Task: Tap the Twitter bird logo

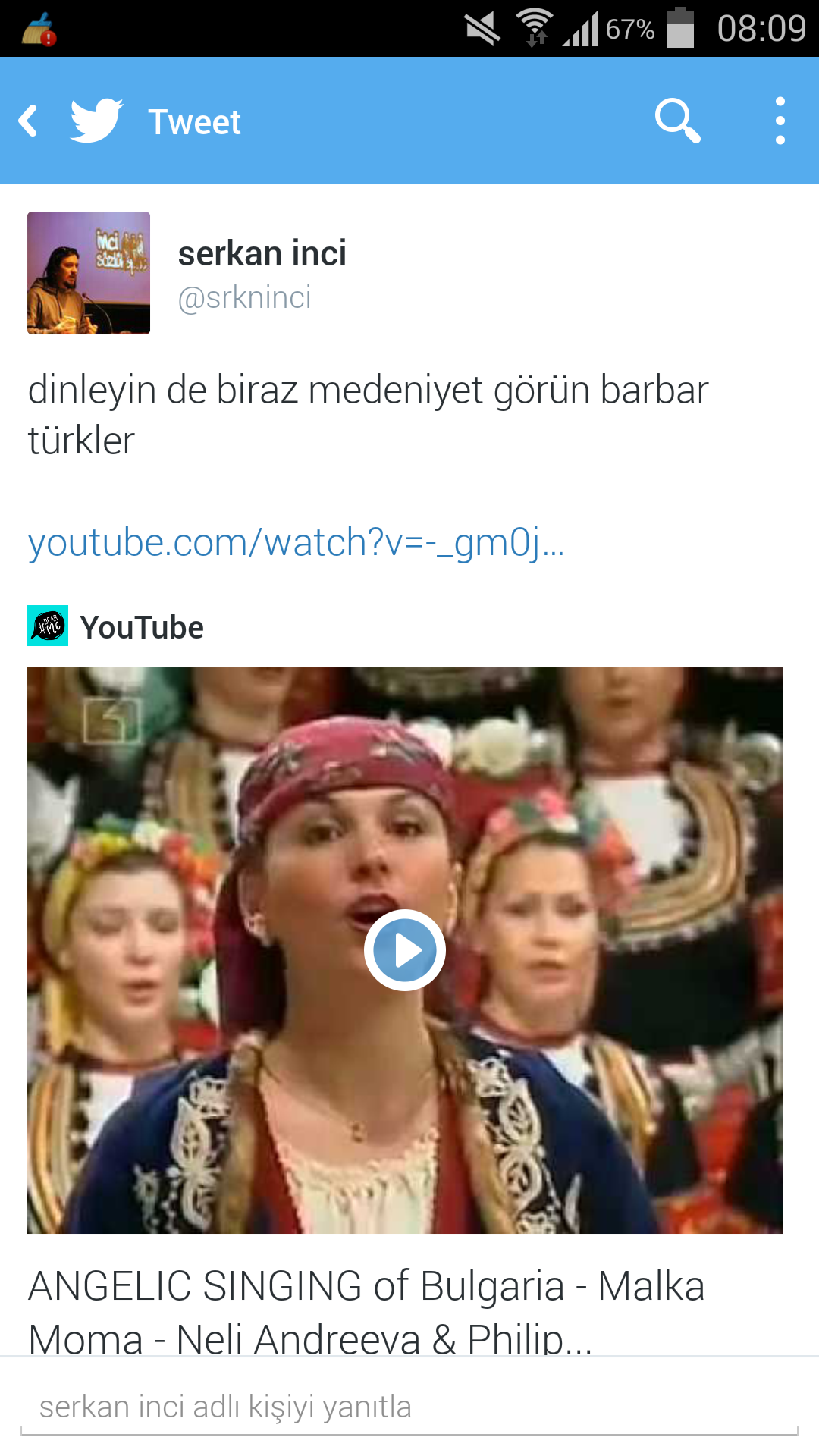Action: 96,121
